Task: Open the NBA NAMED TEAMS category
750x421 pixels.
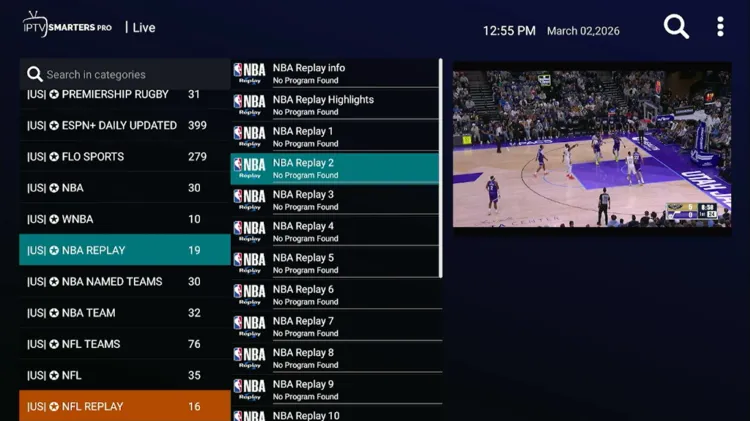Action: 125,281
